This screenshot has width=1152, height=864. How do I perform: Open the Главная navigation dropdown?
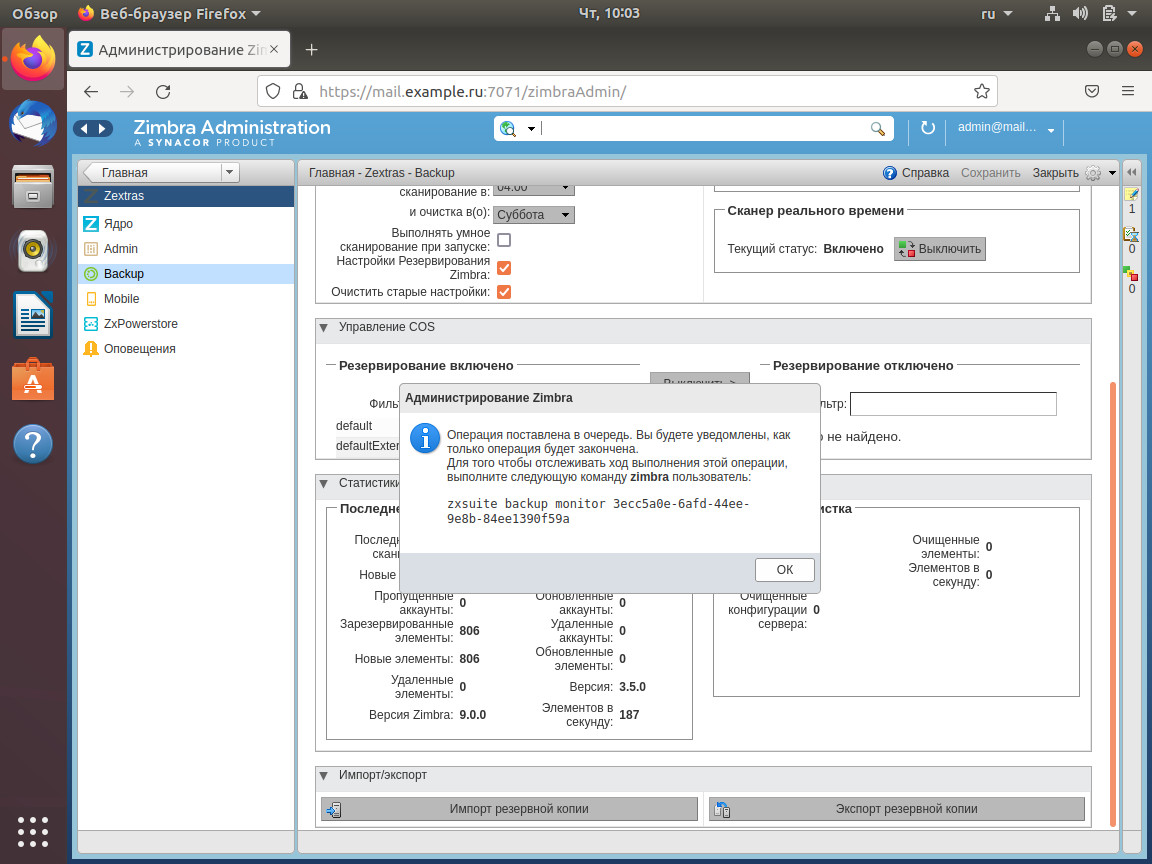(231, 172)
